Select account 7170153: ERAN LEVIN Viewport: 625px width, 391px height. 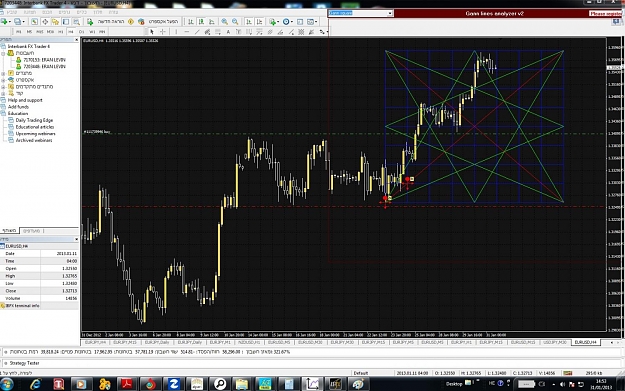(x=44, y=60)
